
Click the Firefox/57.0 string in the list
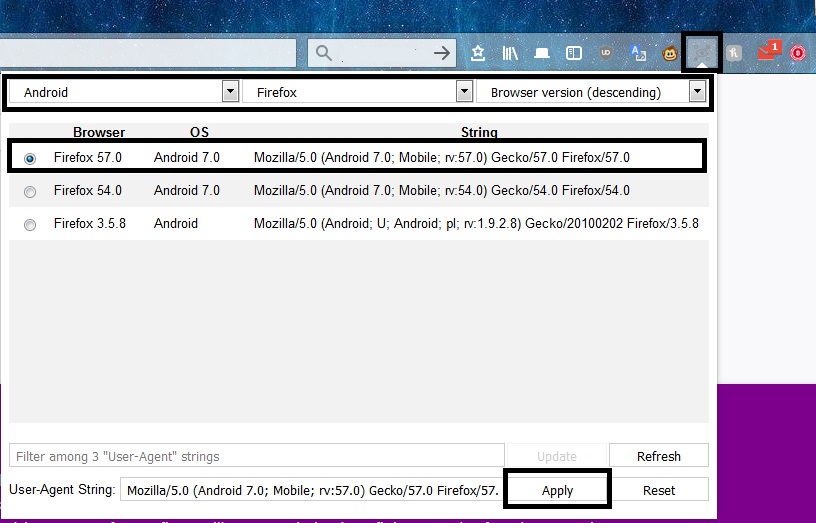(442, 157)
